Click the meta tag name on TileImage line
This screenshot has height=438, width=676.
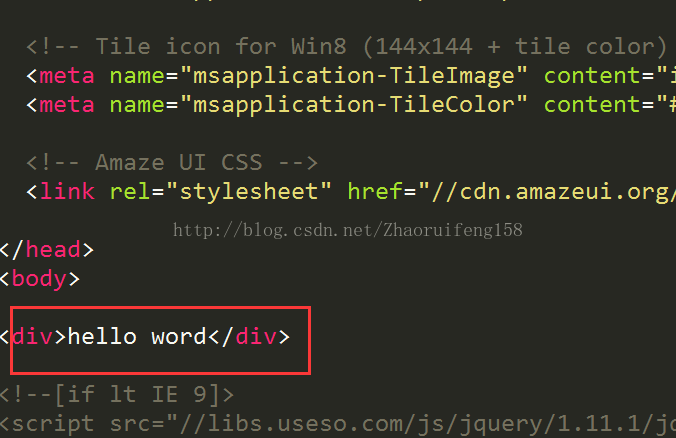(x=68, y=75)
